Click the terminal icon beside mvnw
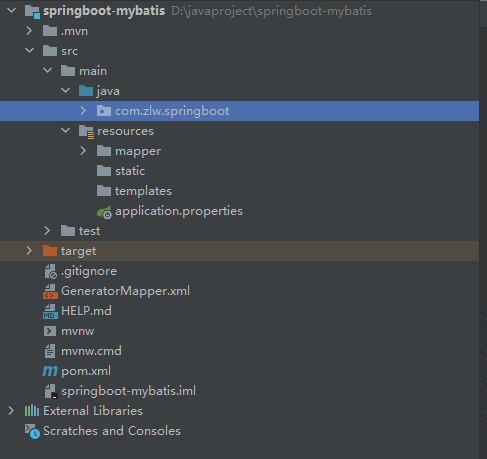 tap(50, 331)
